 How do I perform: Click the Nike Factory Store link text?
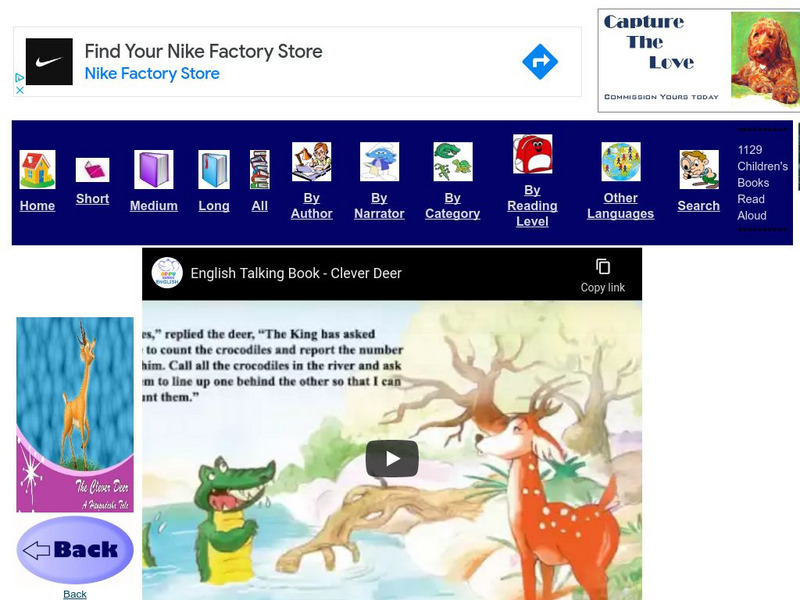[152, 73]
